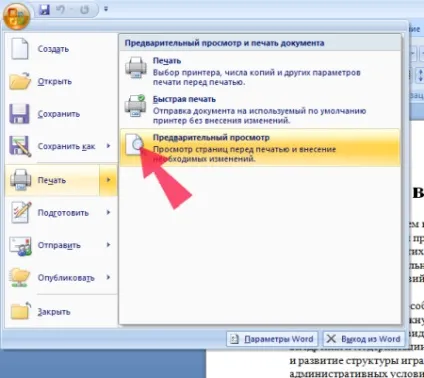Click the disk-and-pencil icon for Сохранить как
The height and width of the screenshot is (378, 424).
coord(20,146)
